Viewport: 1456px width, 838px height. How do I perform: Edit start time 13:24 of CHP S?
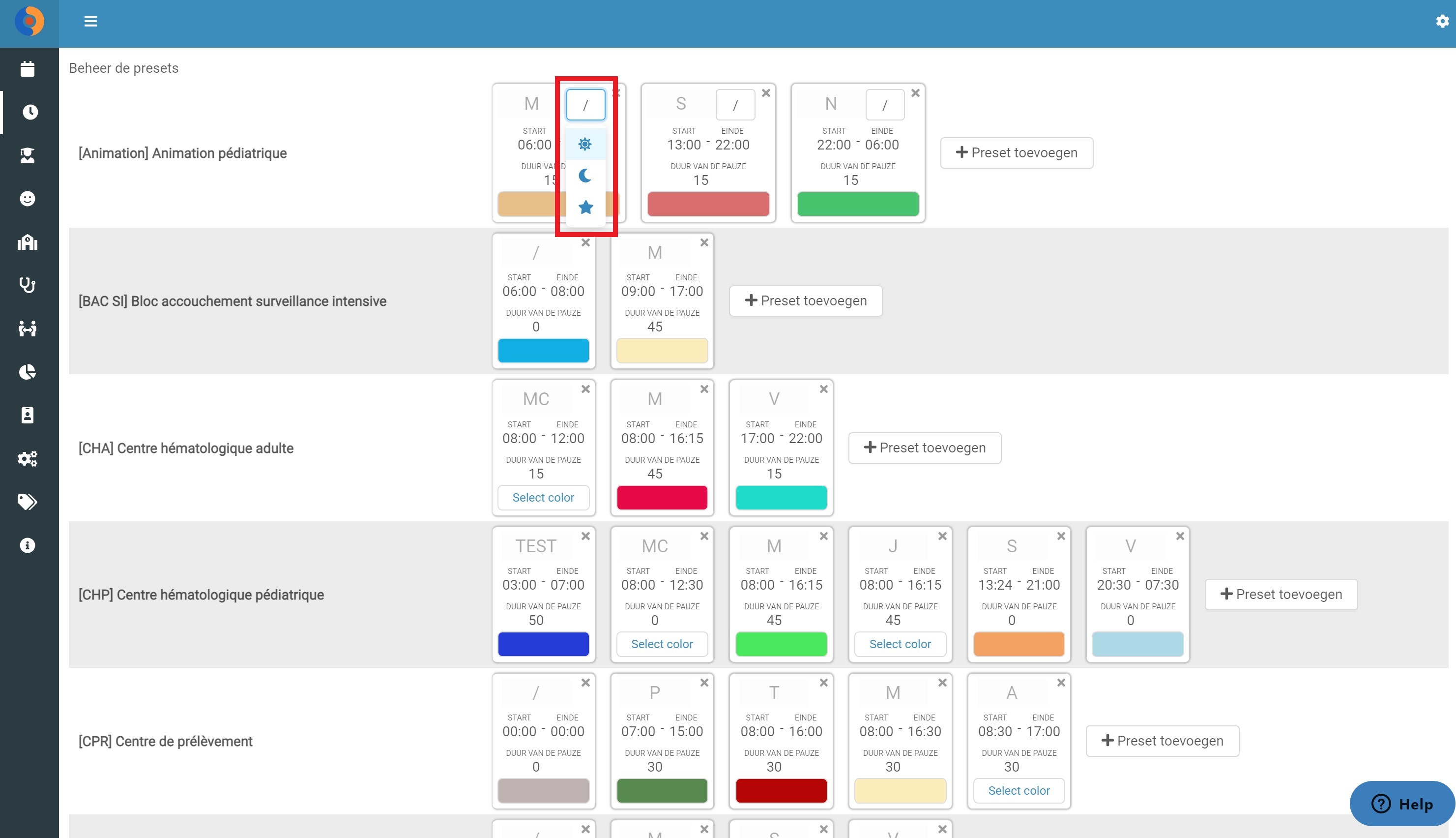point(995,585)
